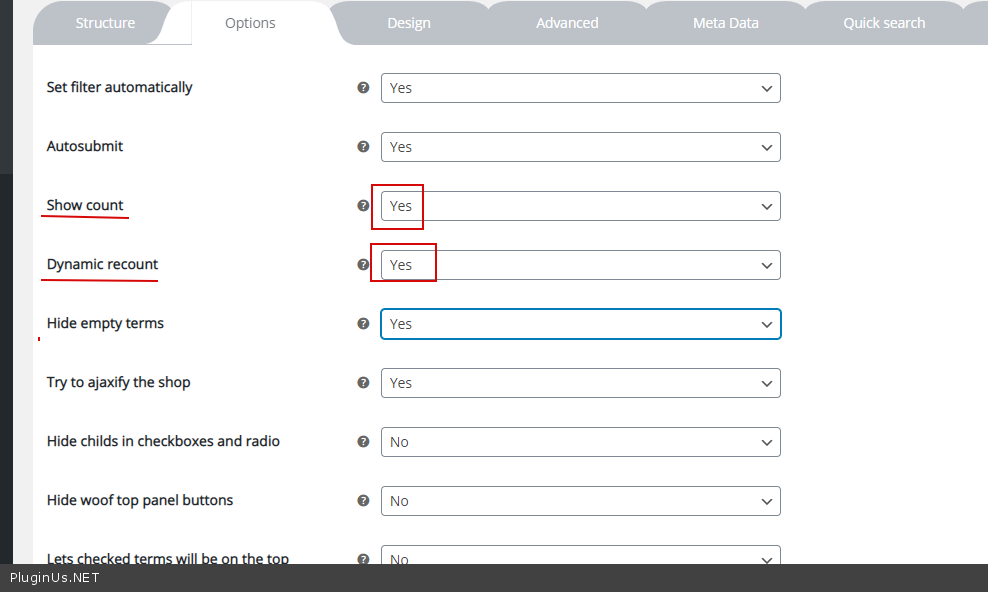Viewport: 988px width, 592px height.
Task: Switch to the Structure tab
Action: pos(105,23)
